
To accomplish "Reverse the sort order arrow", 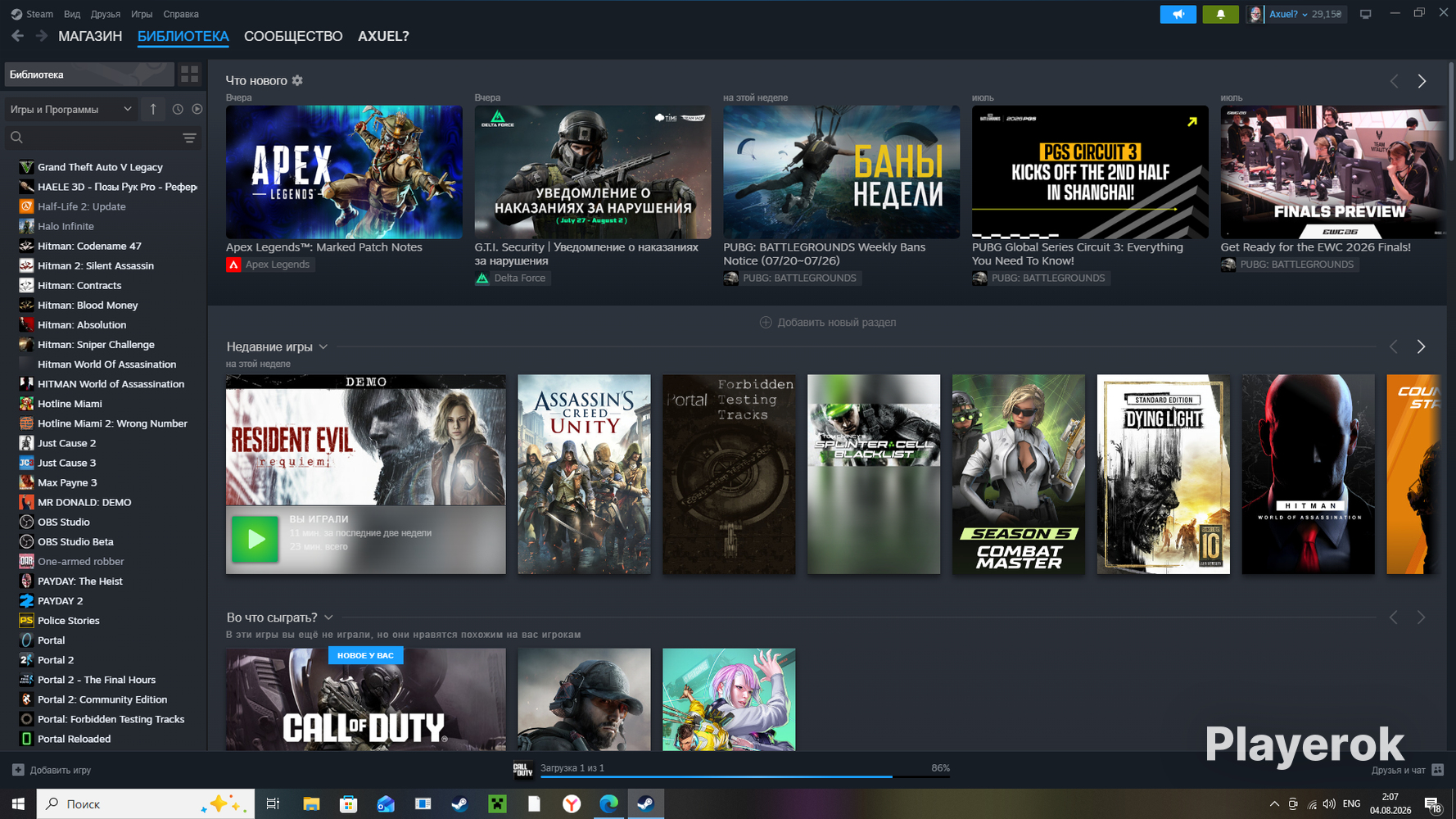I will (153, 109).
